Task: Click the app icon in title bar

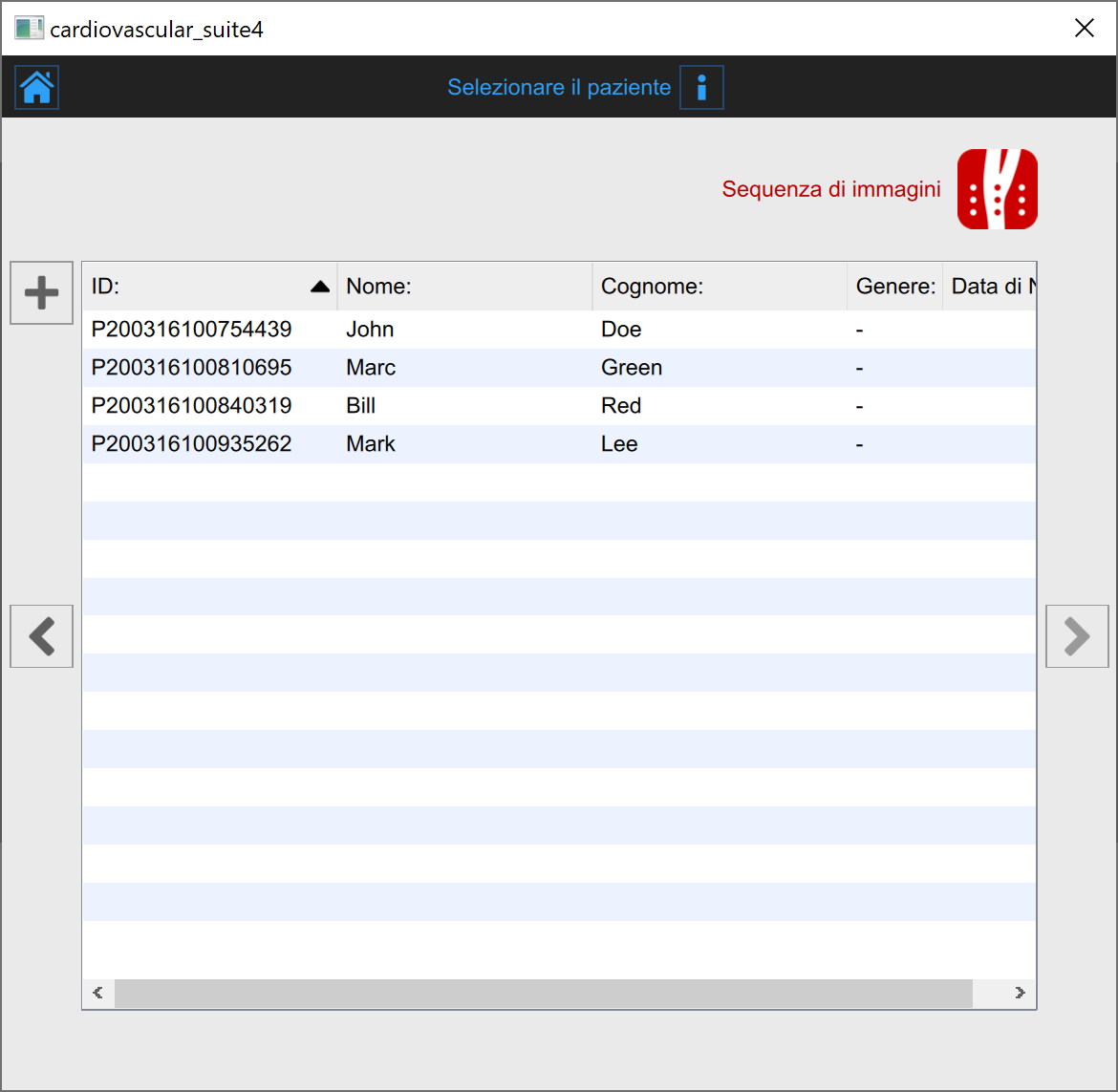Action: (29, 29)
